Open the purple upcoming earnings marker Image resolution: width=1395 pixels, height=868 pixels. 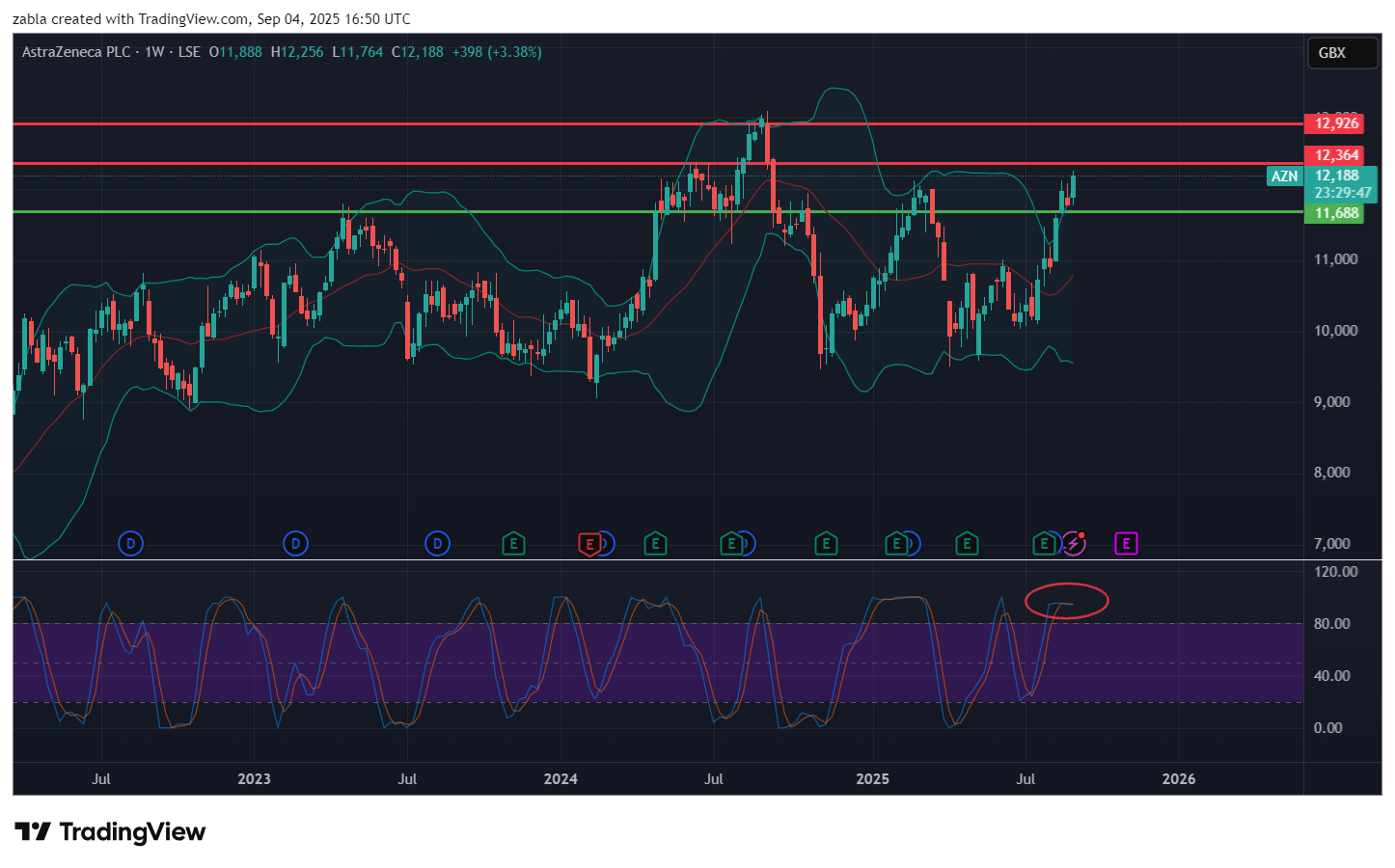(x=1126, y=544)
